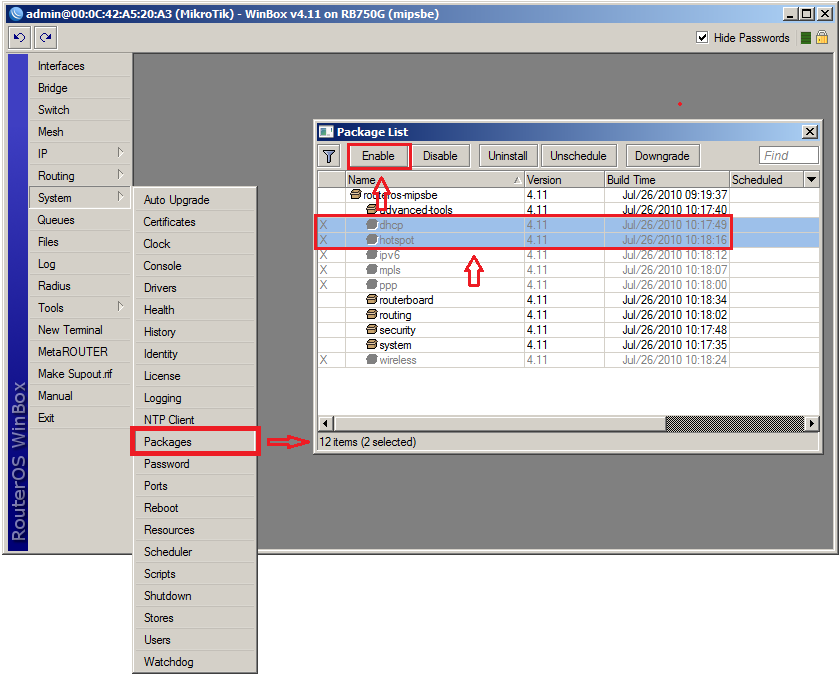The width and height of the screenshot is (840, 675).
Task: Click the wireless package icon
Action: (x=371, y=360)
